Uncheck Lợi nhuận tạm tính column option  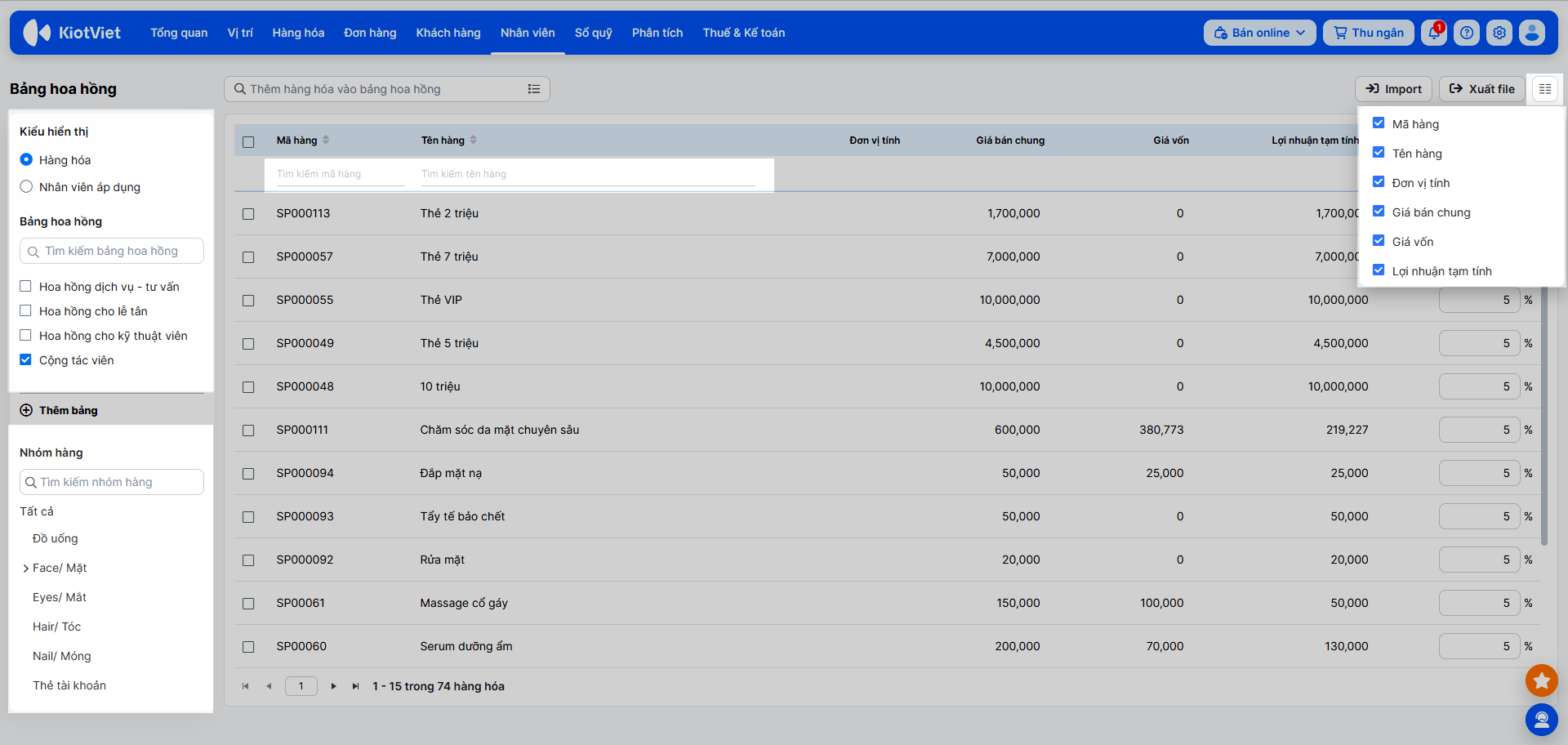point(1379,270)
